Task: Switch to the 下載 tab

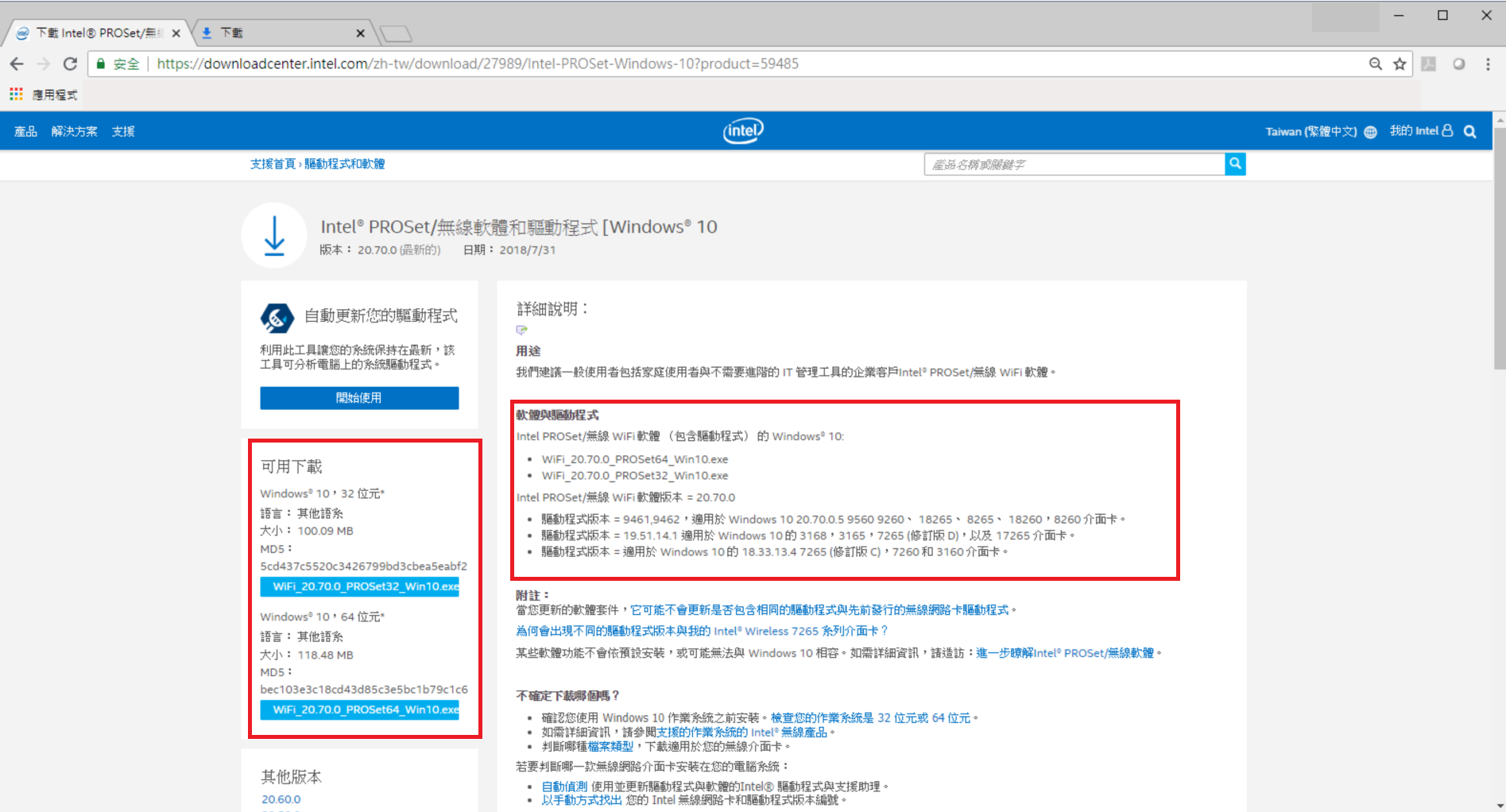Action: click(x=280, y=33)
